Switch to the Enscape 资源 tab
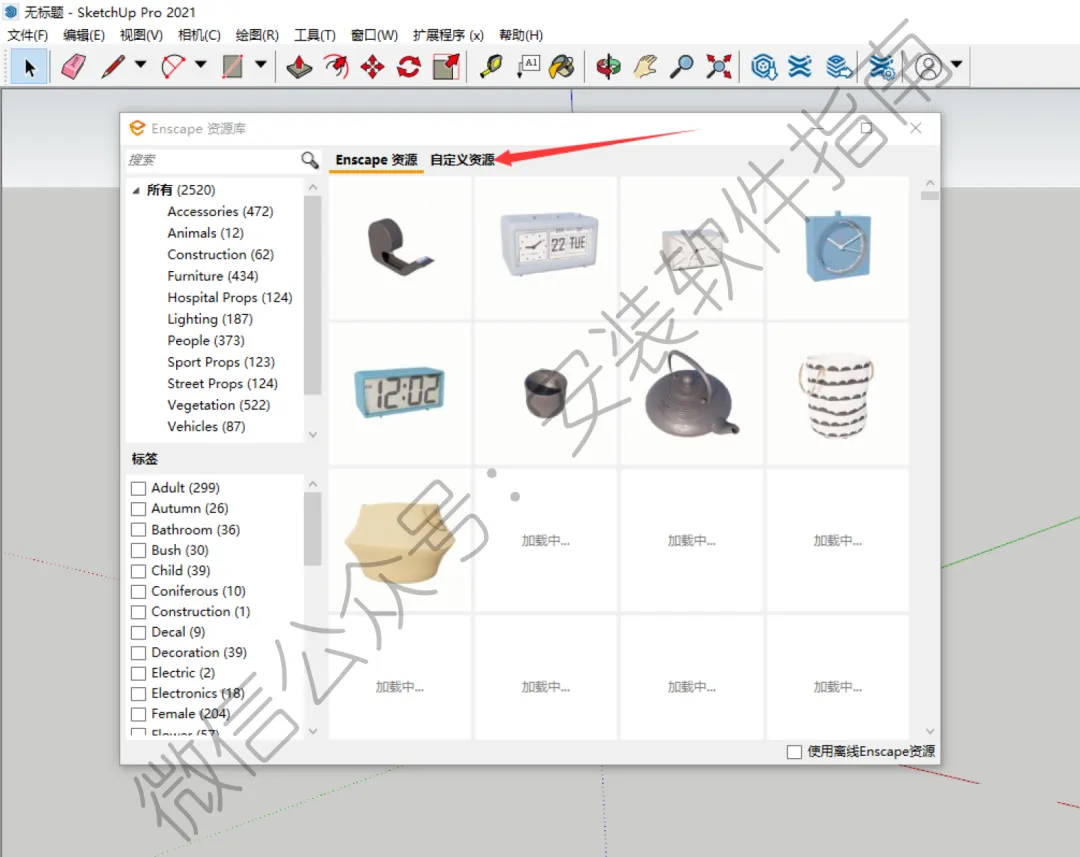 click(376, 160)
